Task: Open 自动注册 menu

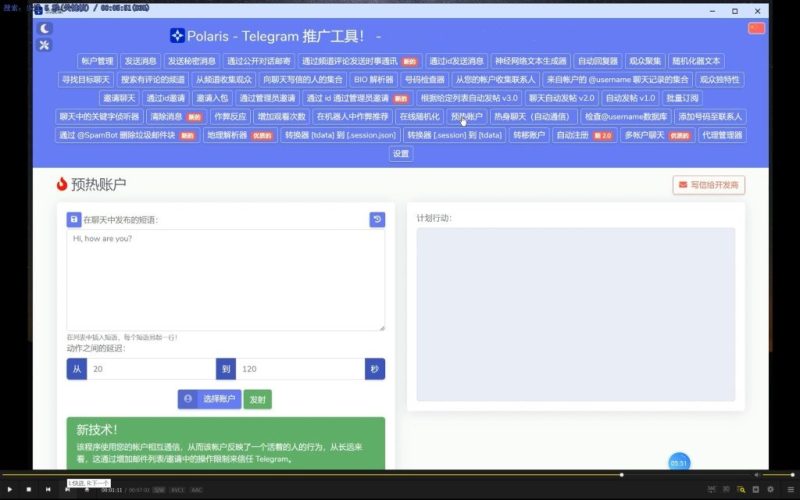Action: click(x=585, y=135)
